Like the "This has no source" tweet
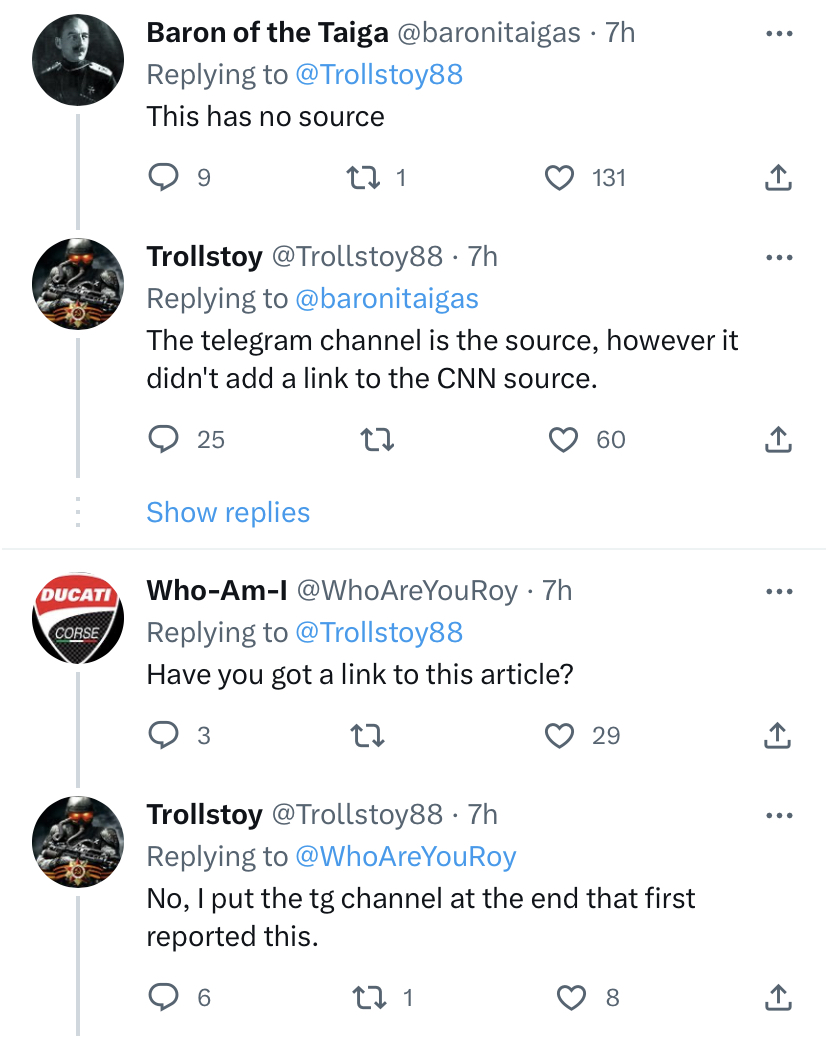This screenshot has width=828, height=1051. pos(560,178)
